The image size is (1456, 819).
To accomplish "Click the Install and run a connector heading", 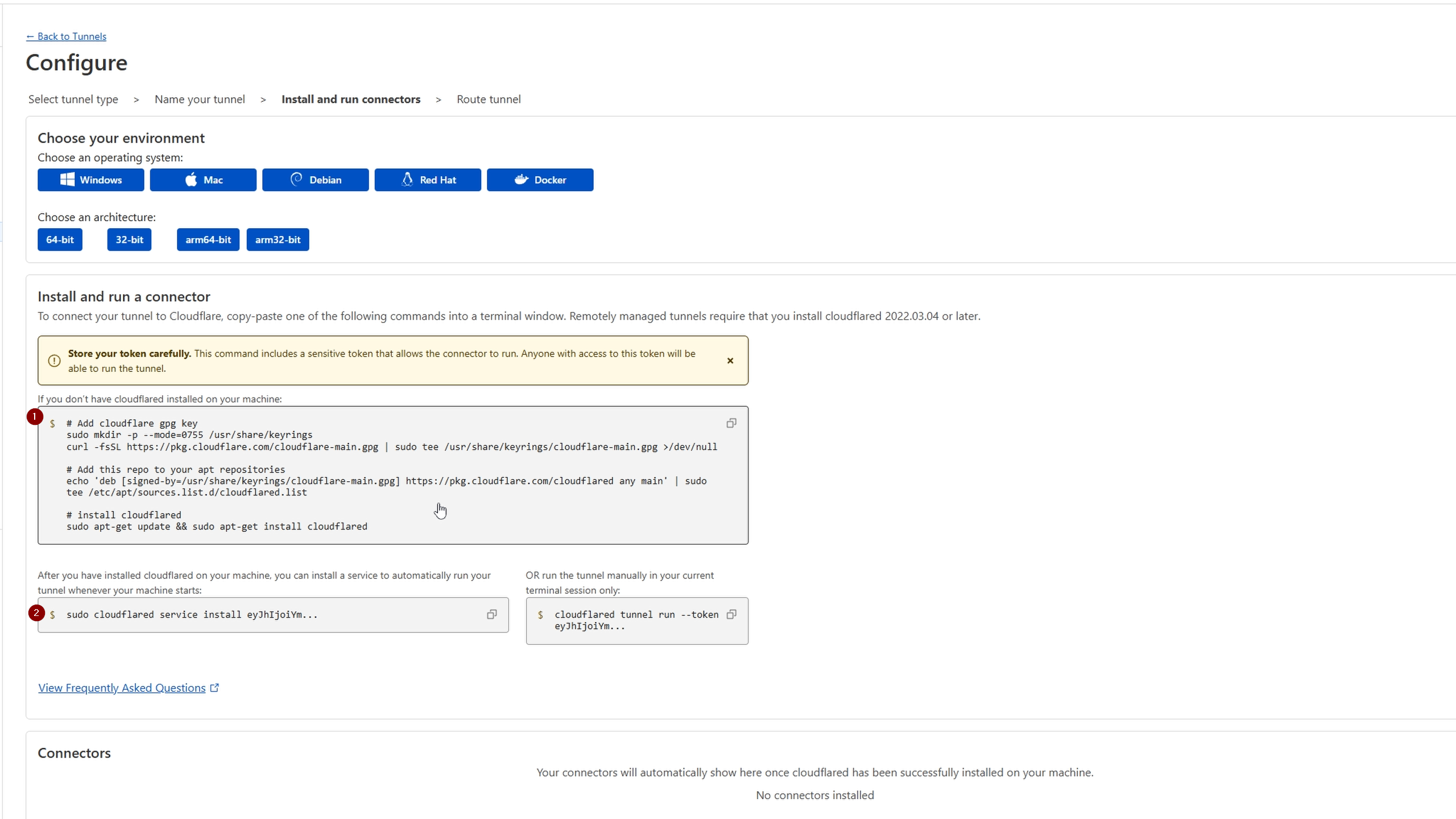I will [124, 296].
